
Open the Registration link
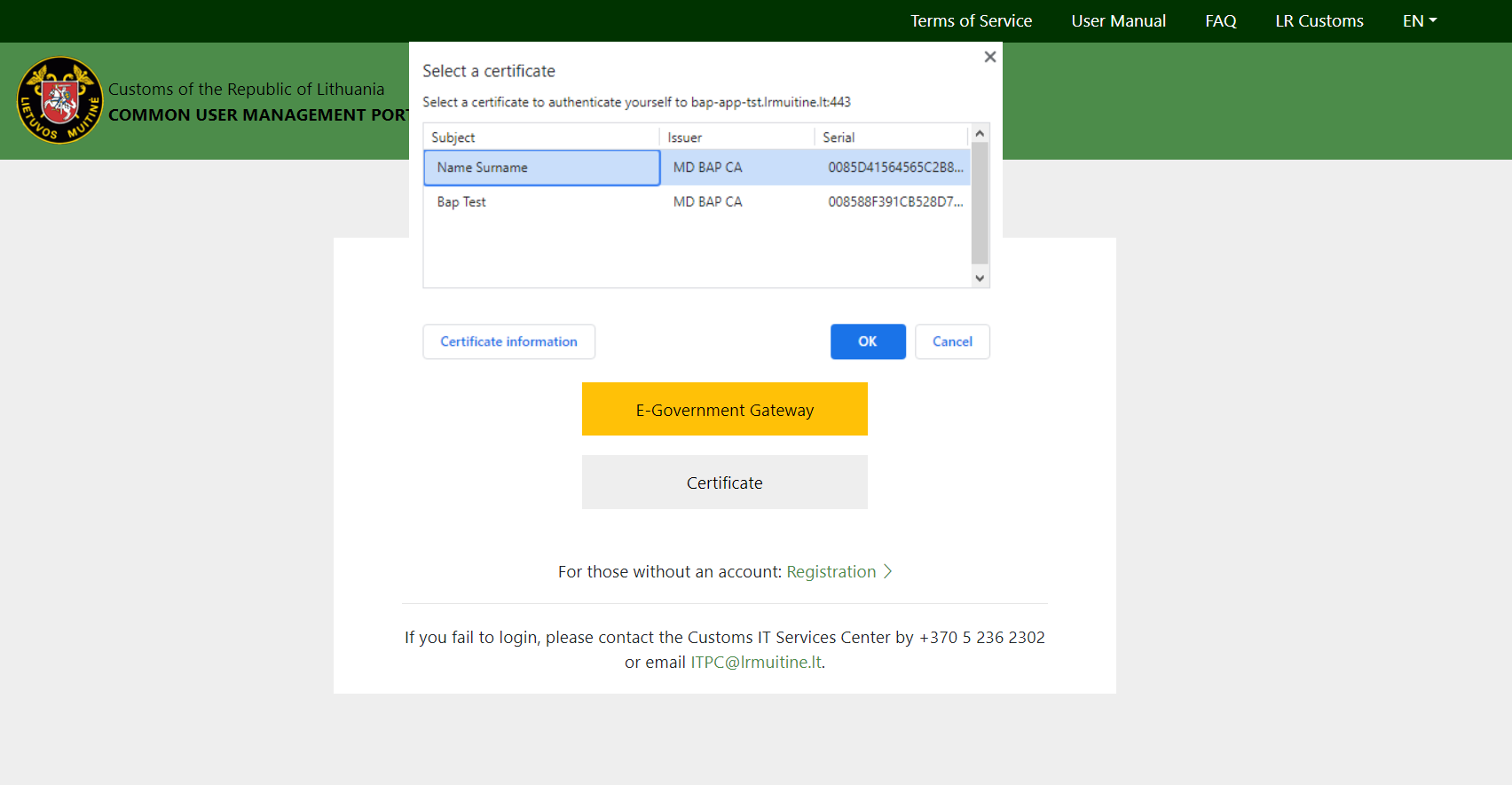[831, 572]
